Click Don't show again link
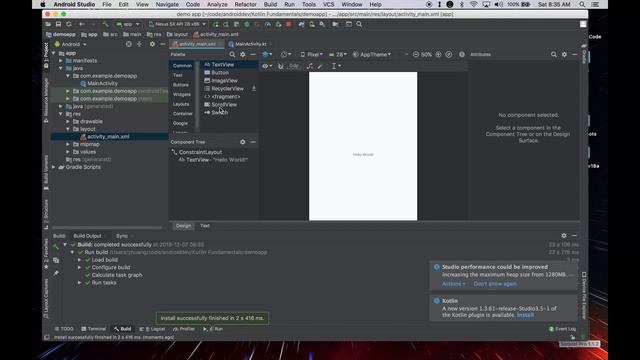Screen dimensions: 640x360 click(x=495, y=284)
